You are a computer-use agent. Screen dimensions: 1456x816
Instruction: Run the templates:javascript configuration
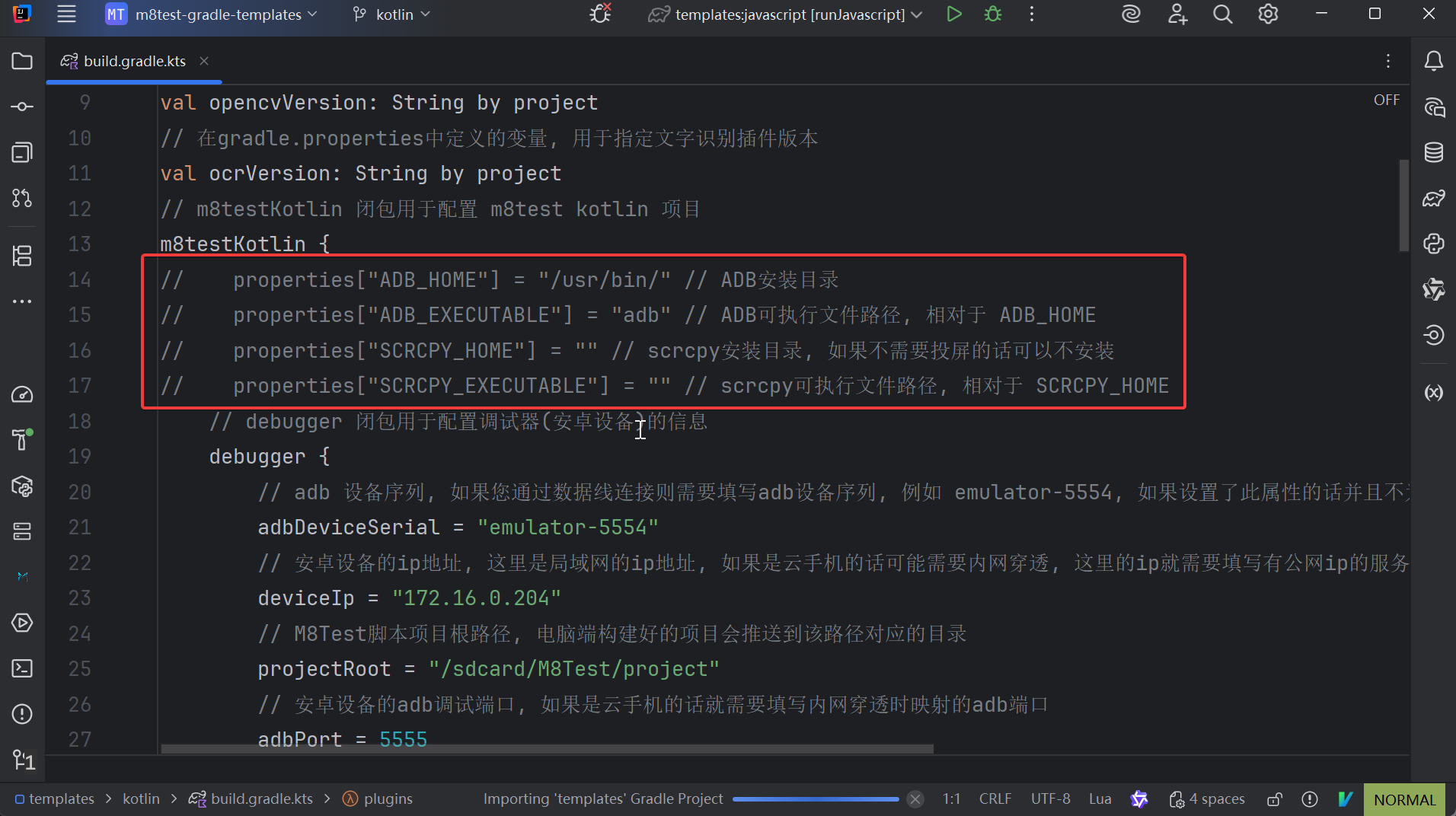point(953,14)
